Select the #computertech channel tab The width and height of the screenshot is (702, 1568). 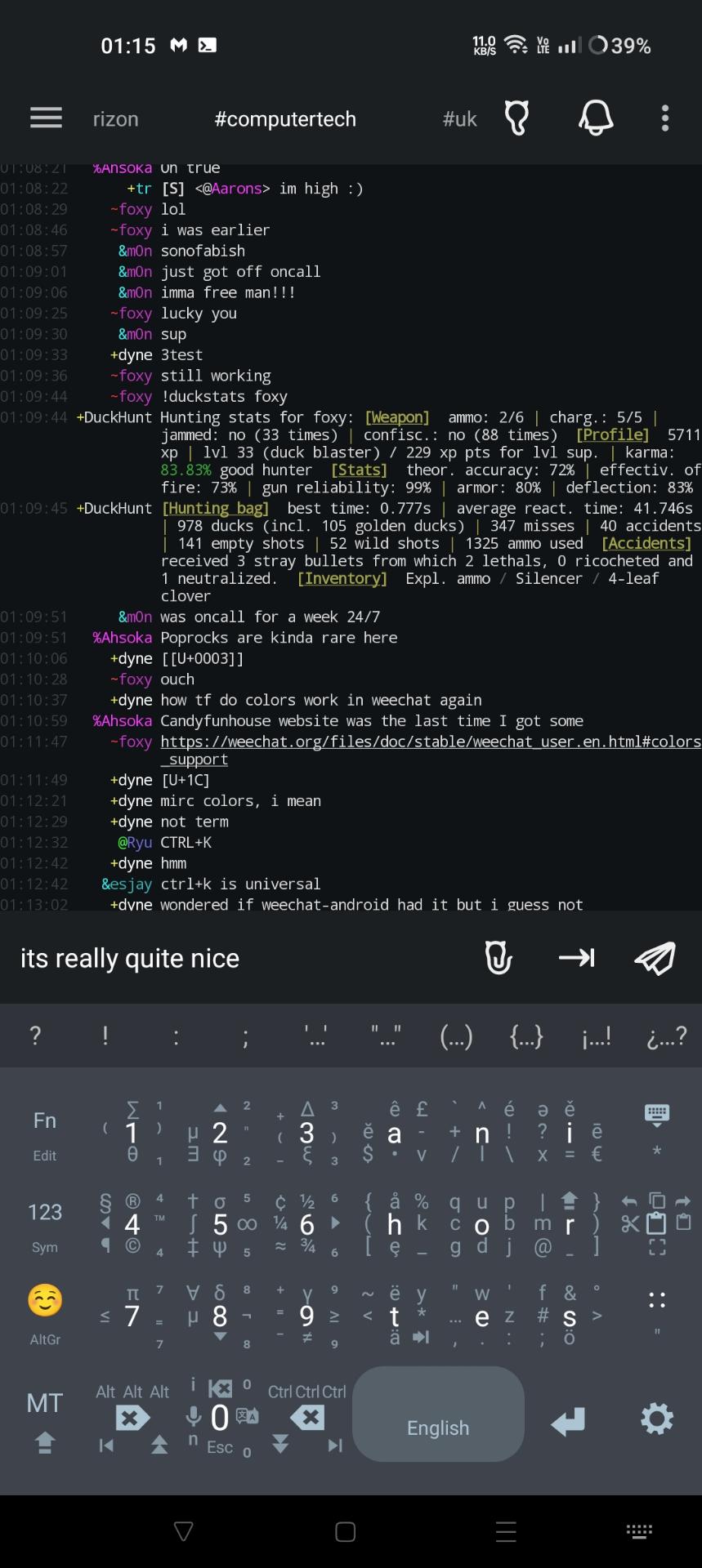[x=285, y=119]
